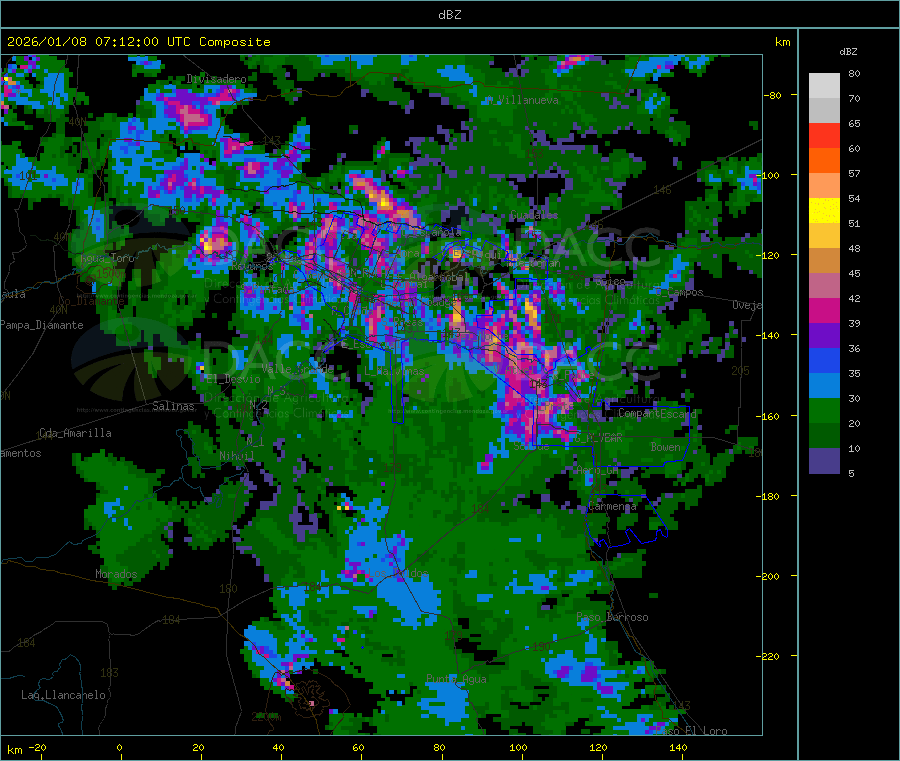Click the Pampa_Diamante label
The height and width of the screenshot is (761, 900).
41,325
